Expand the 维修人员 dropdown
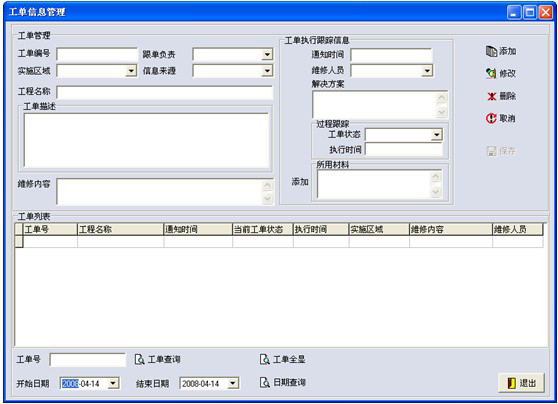This screenshot has height=404, width=558. 427,71
